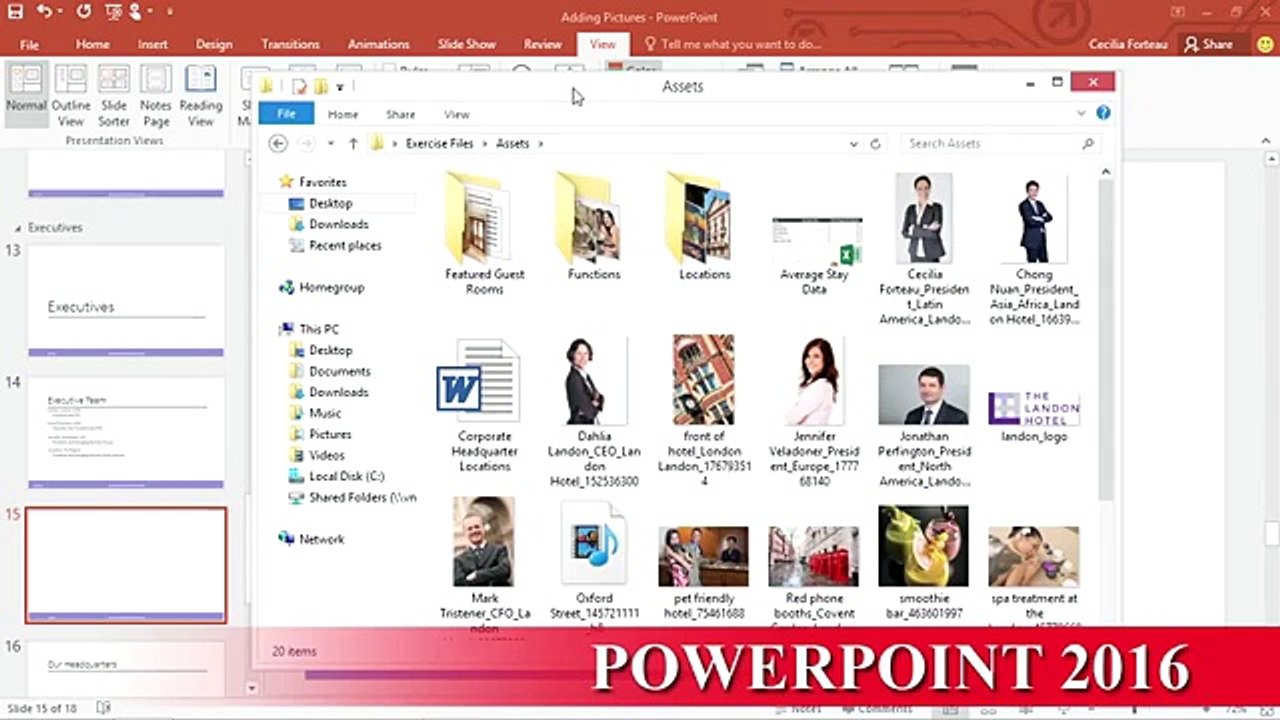Open the address bar history dropdown
This screenshot has width=1280, height=720.
pyautogui.click(x=853, y=144)
